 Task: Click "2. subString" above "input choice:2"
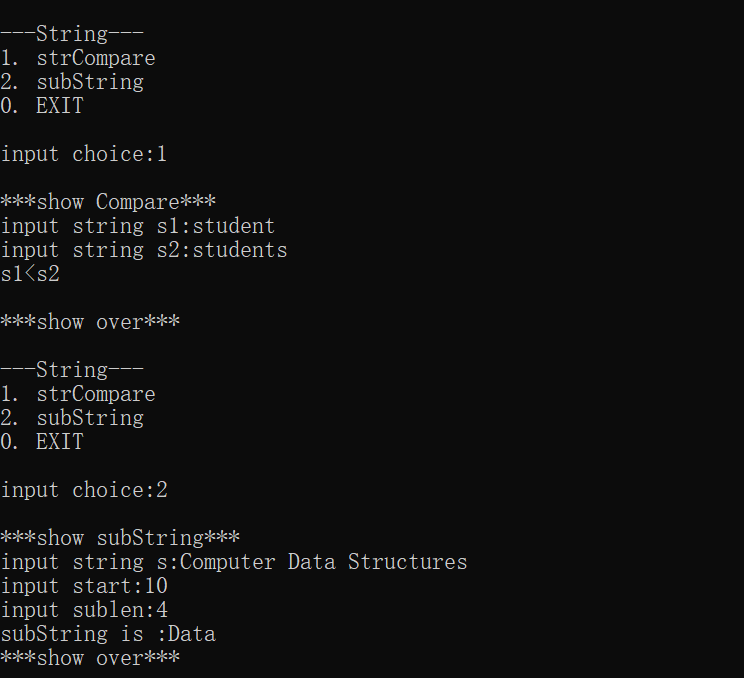click(x=72, y=418)
